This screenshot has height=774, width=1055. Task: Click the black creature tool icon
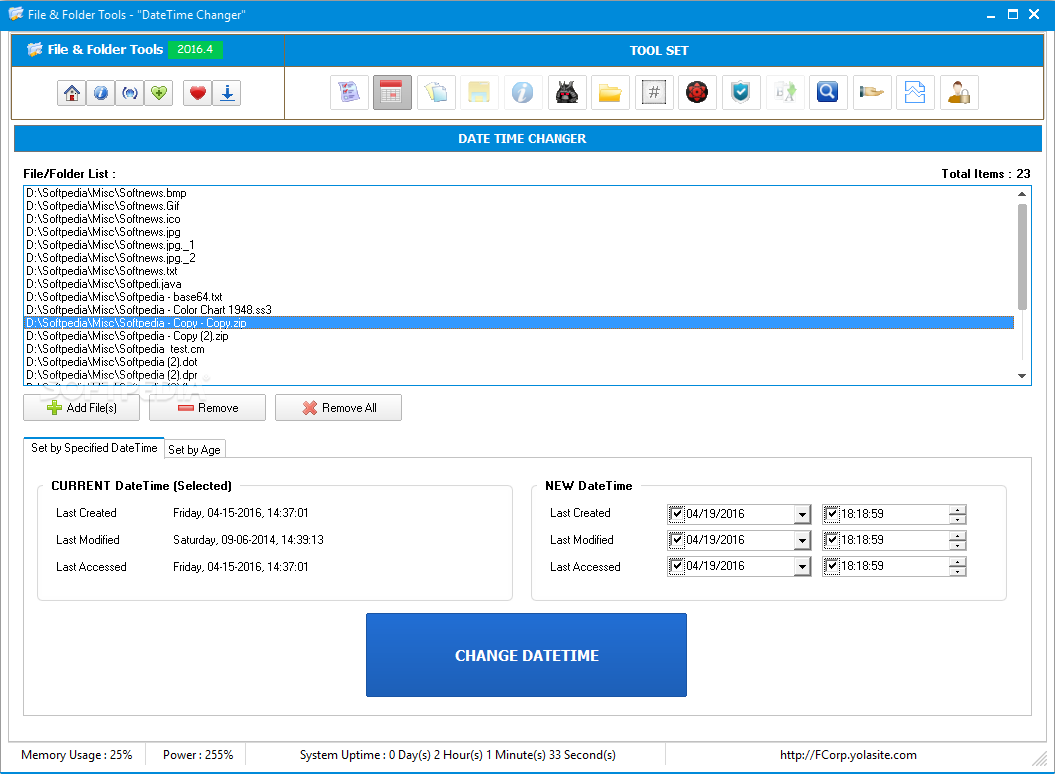567,92
